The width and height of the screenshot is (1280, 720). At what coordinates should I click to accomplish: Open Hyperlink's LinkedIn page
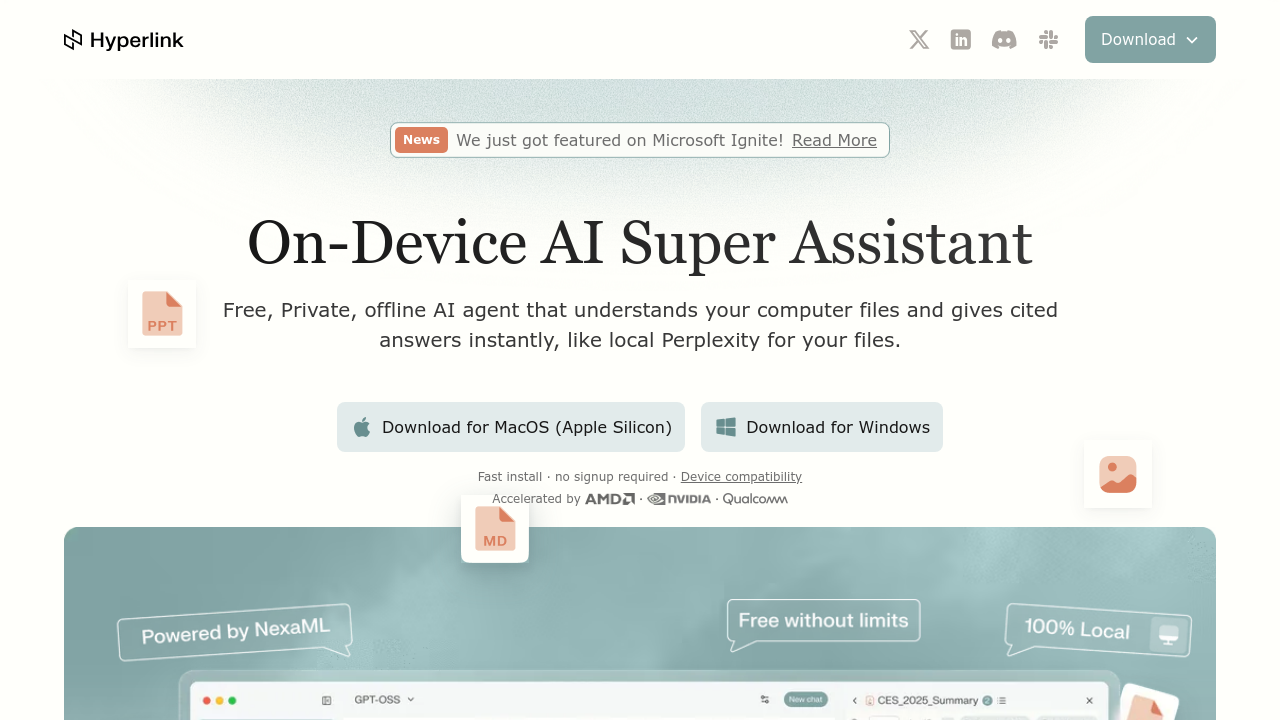[x=960, y=39]
